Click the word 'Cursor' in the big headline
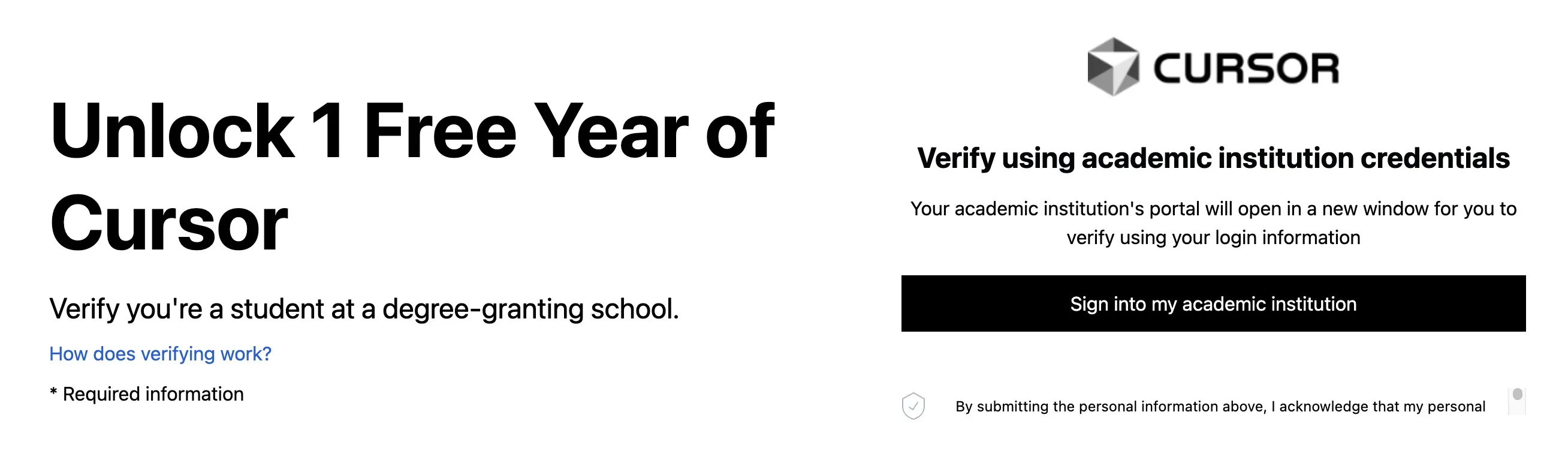Viewport: 1568px width, 463px height. (168, 223)
